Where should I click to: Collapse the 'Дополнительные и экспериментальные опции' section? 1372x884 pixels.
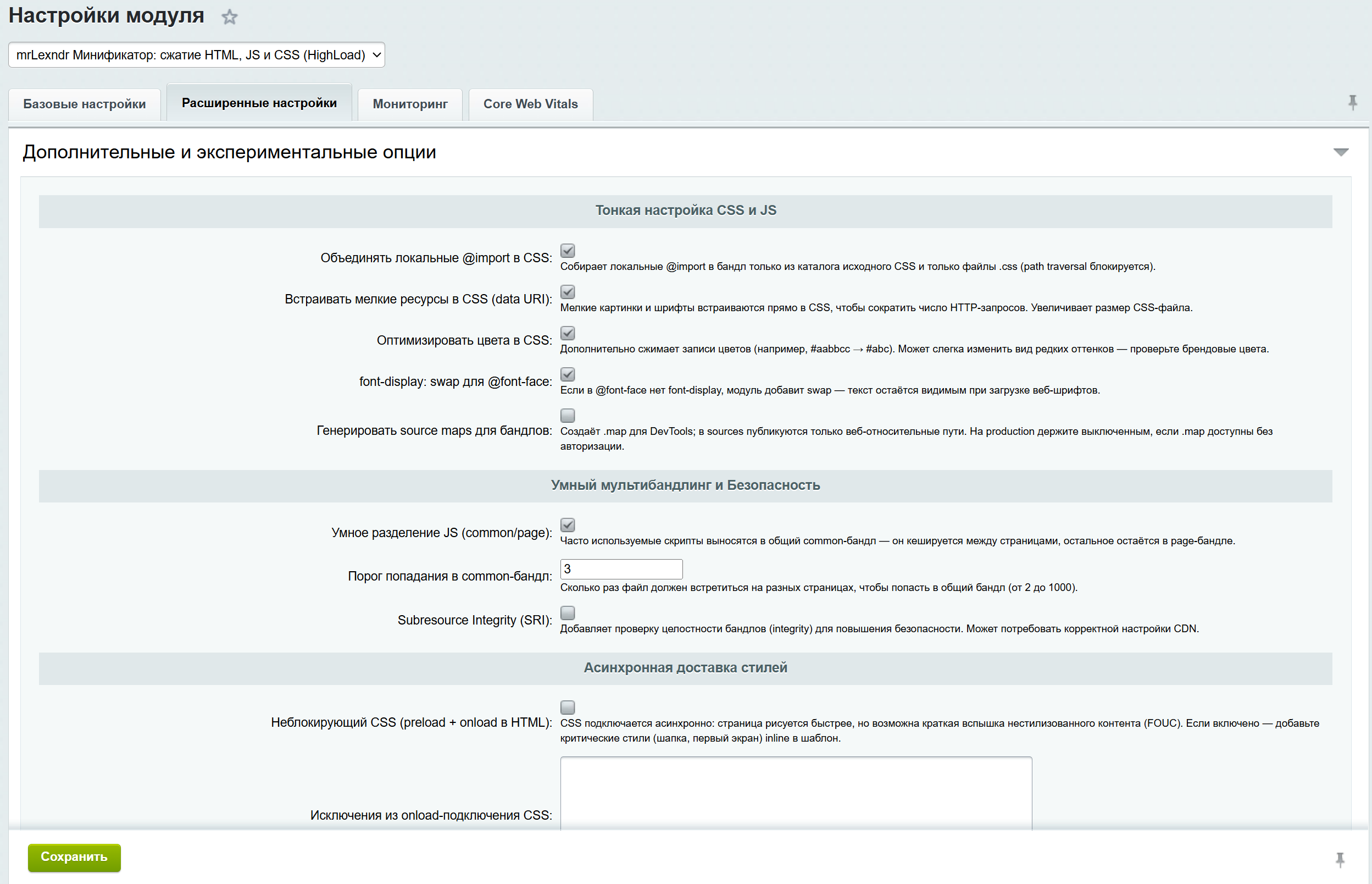tap(1341, 152)
